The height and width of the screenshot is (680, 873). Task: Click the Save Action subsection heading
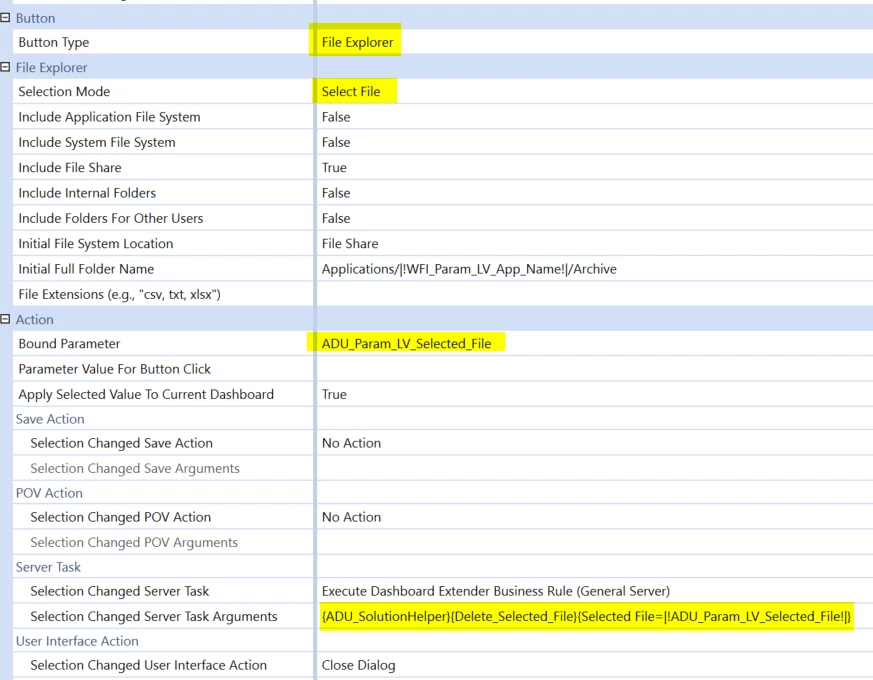pos(50,419)
